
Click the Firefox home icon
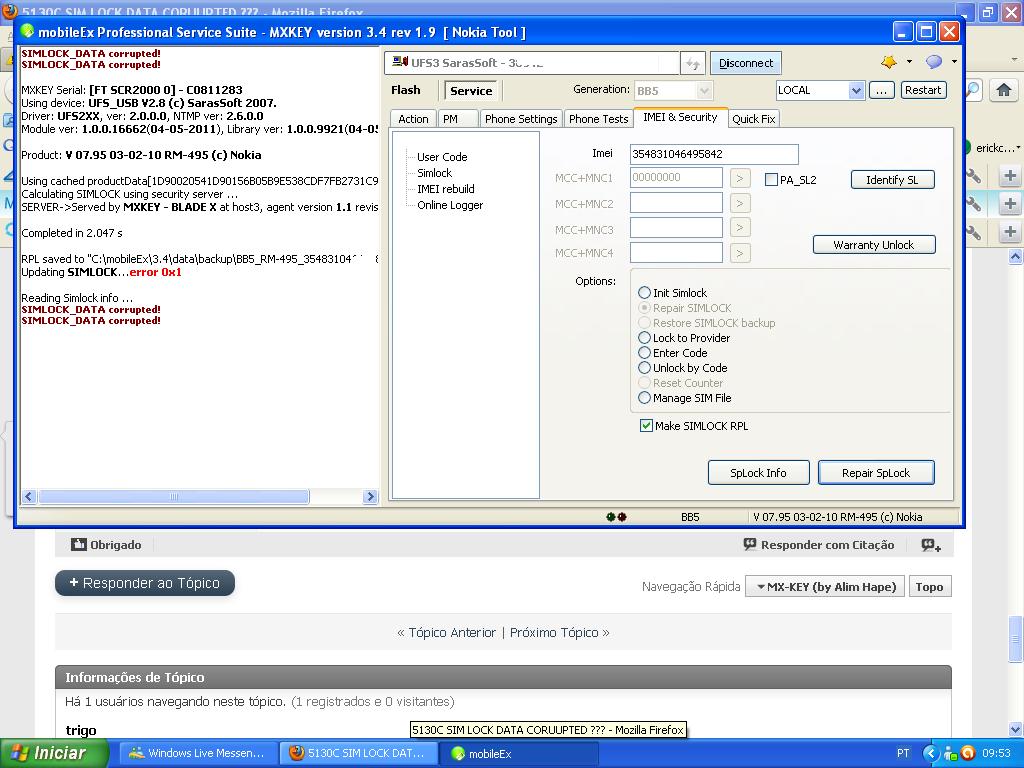tap(1004, 90)
